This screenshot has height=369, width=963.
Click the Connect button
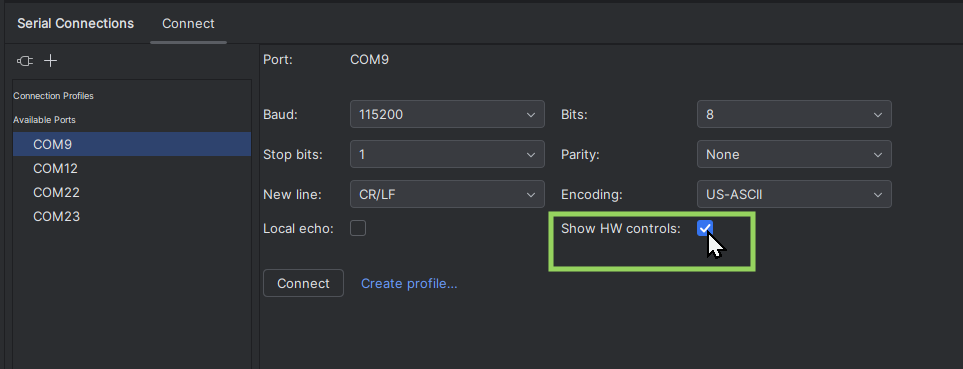tap(303, 283)
